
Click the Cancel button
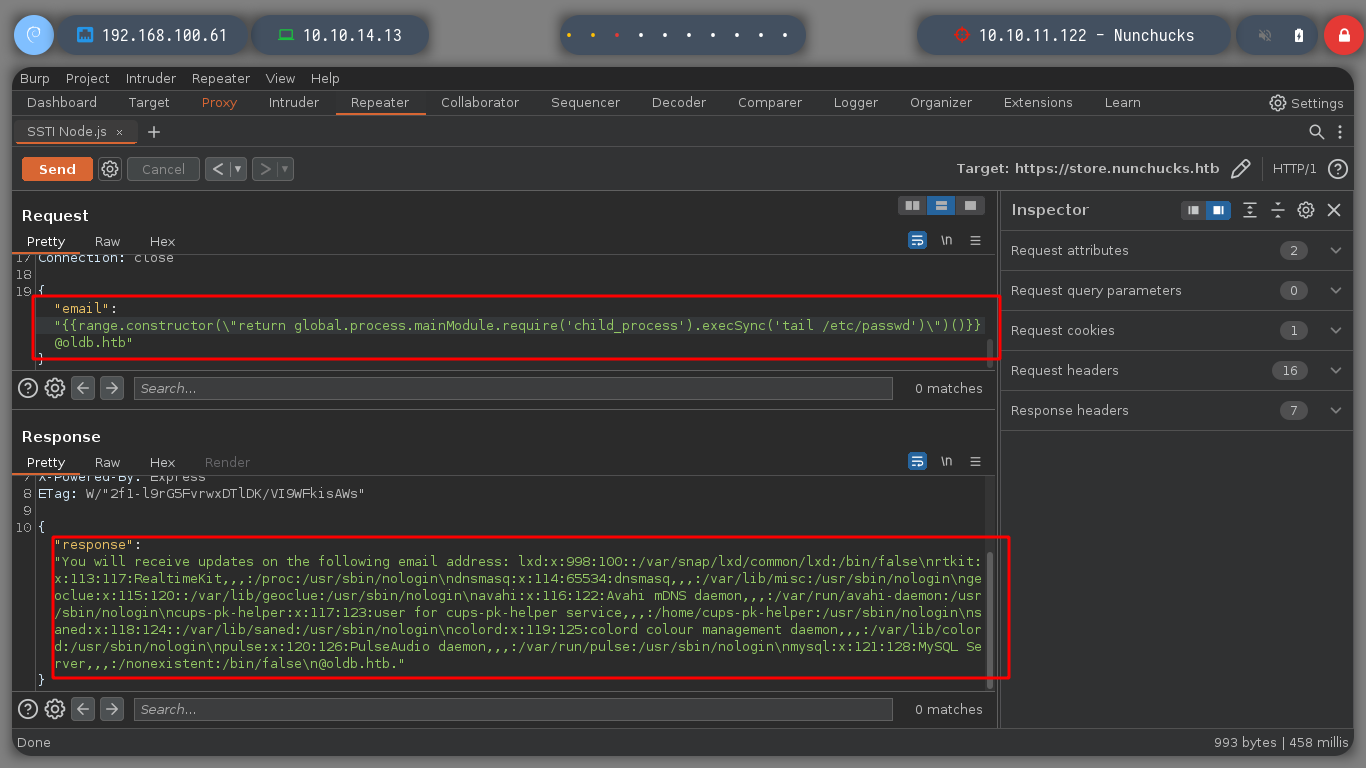pyautogui.click(x=163, y=169)
